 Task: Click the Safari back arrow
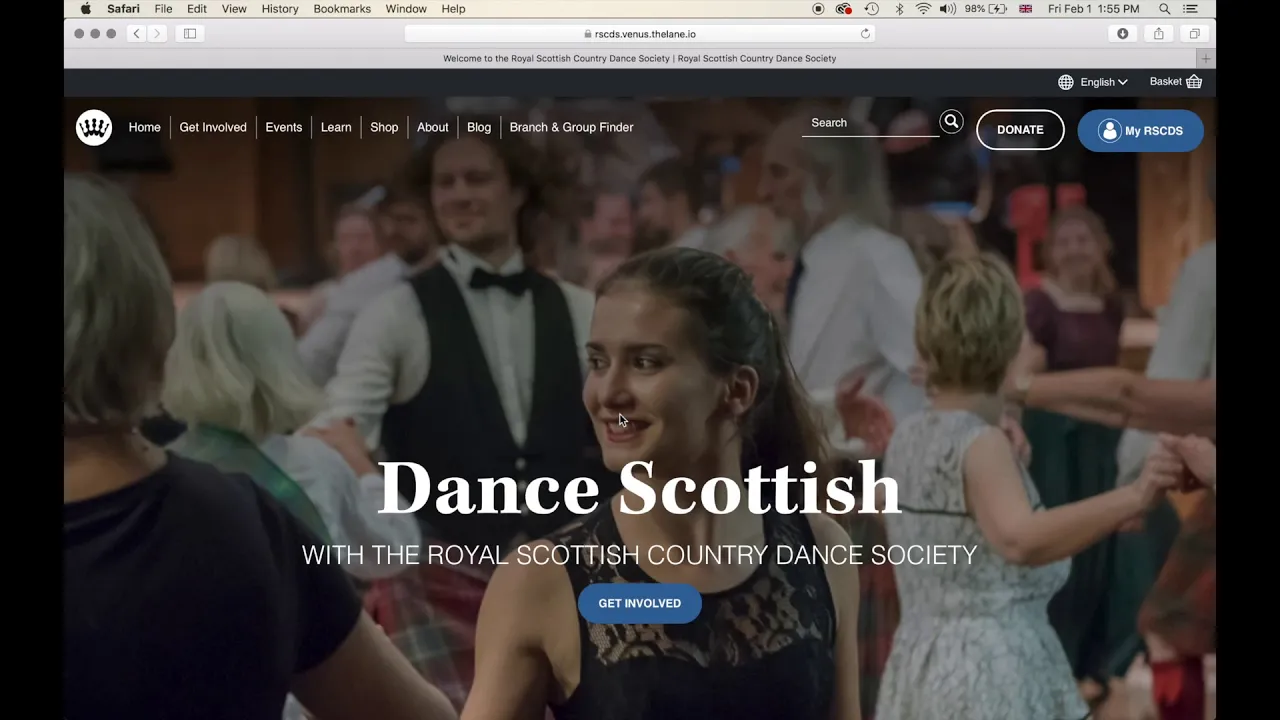[x=137, y=33]
